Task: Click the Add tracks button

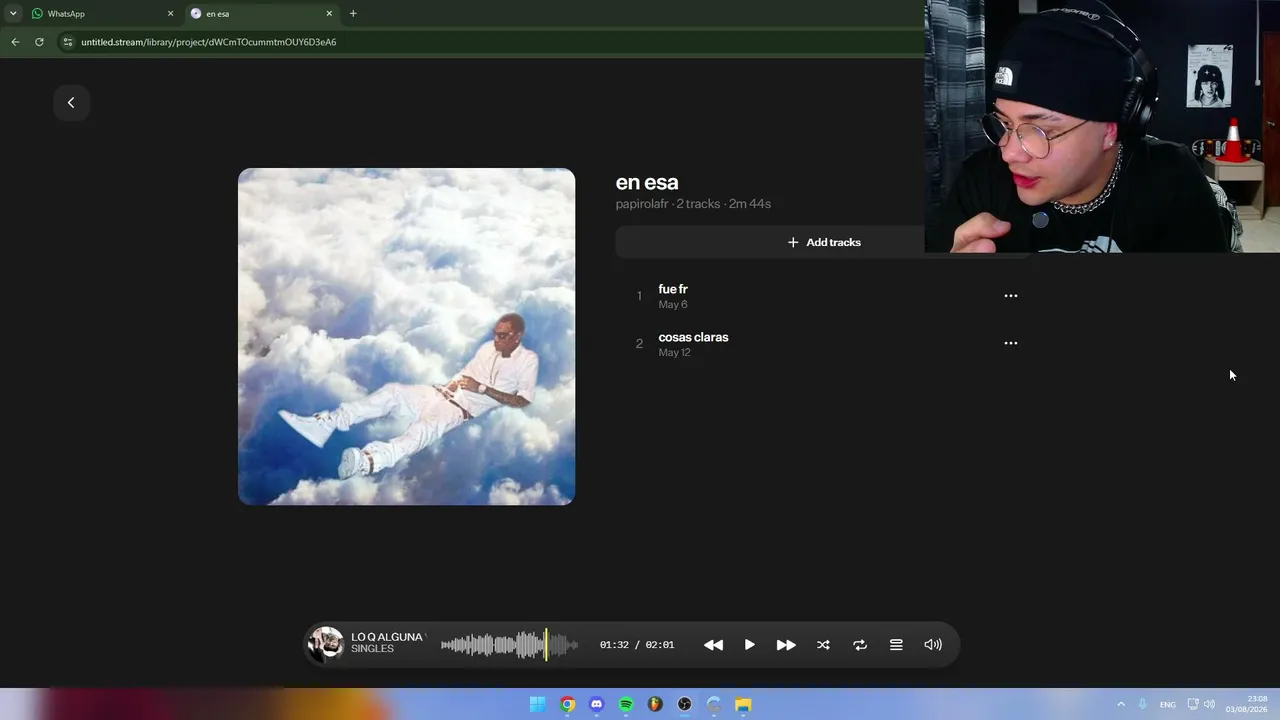Action: 823,242
